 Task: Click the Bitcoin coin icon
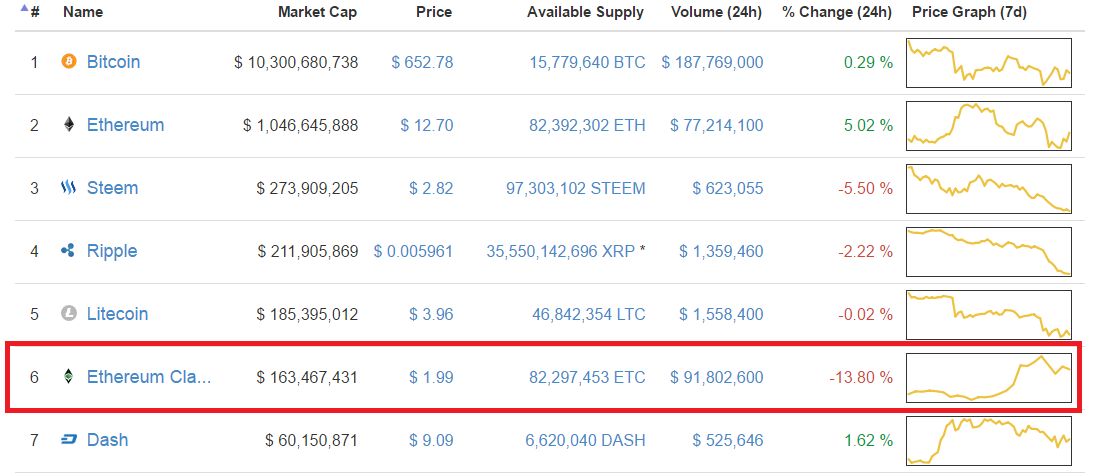(x=69, y=62)
